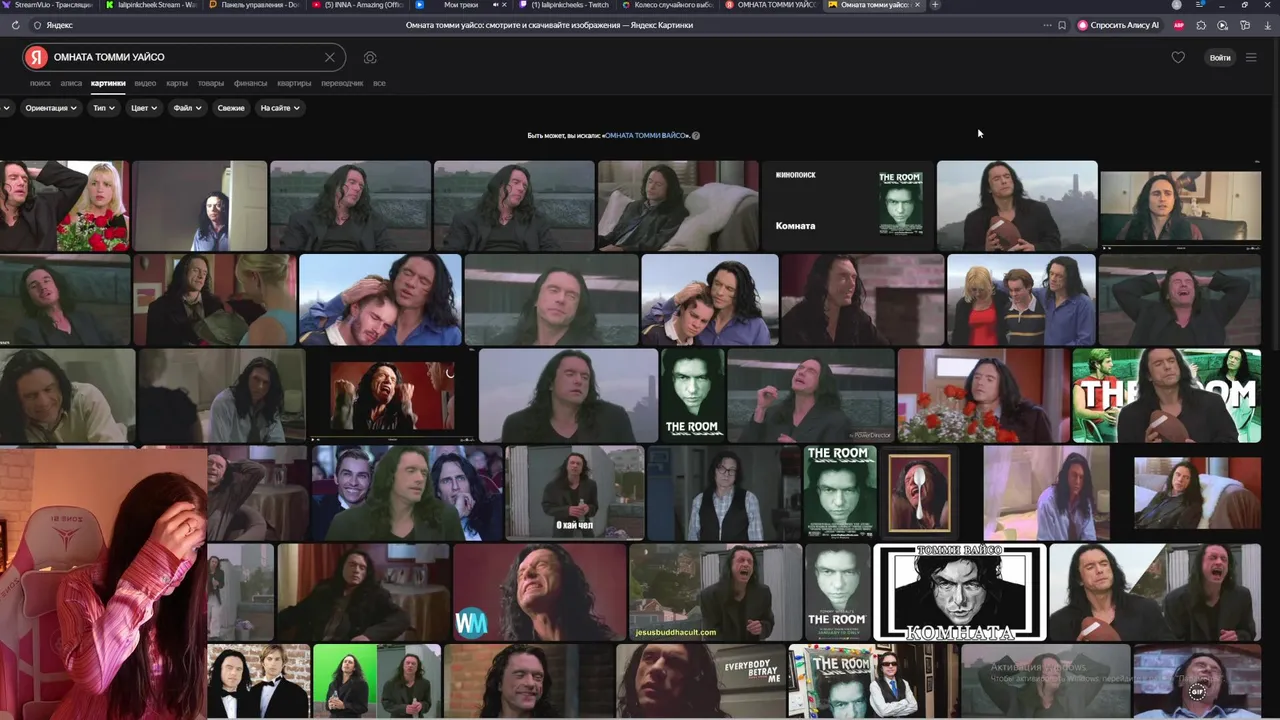This screenshot has width=1280, height=720.
Task: Open browser extensions puzzle icon
Action: tap(1201, 25)
